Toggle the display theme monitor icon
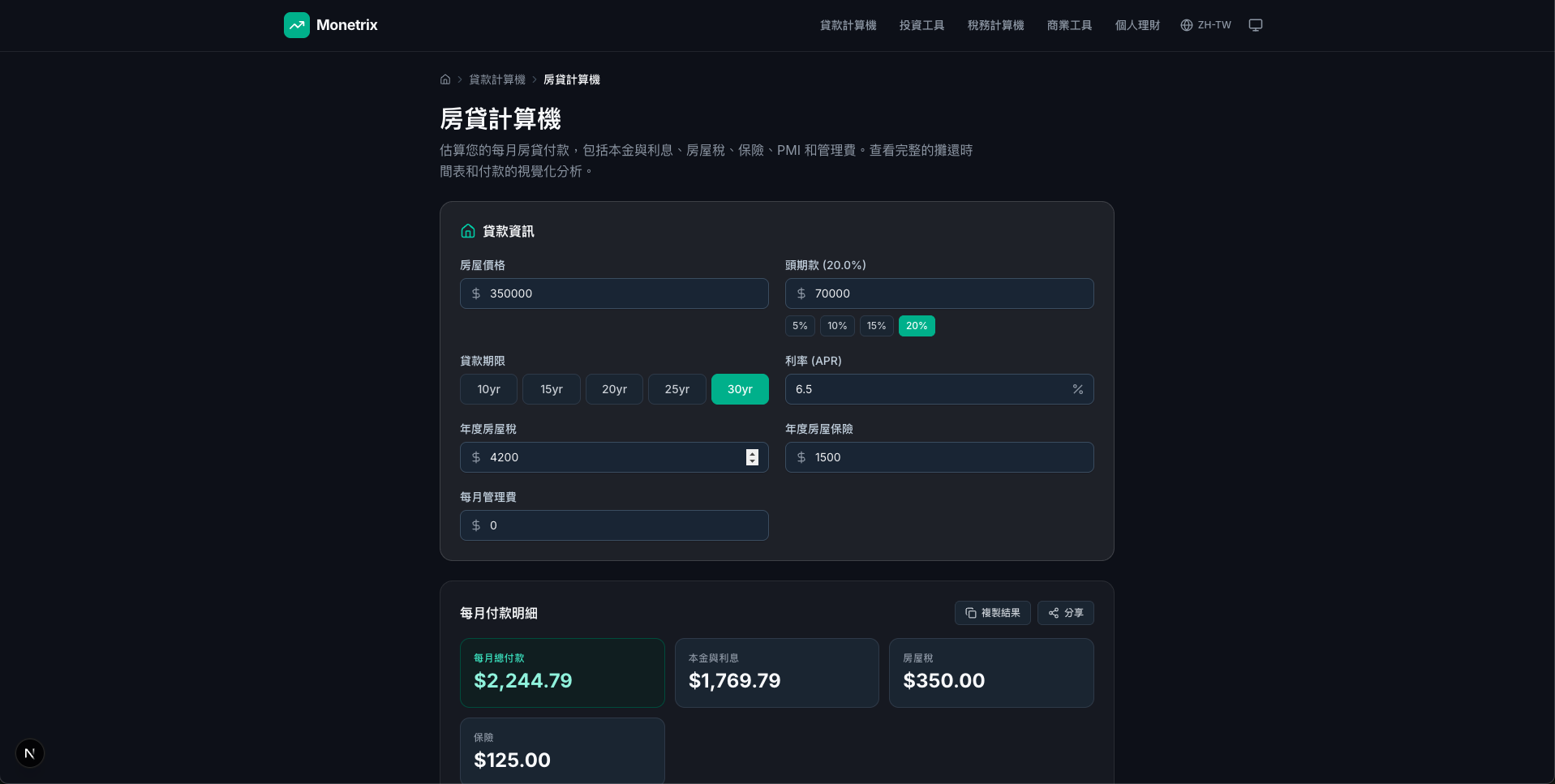This screenshot has width=1555, height=784. pos(1256,25)
